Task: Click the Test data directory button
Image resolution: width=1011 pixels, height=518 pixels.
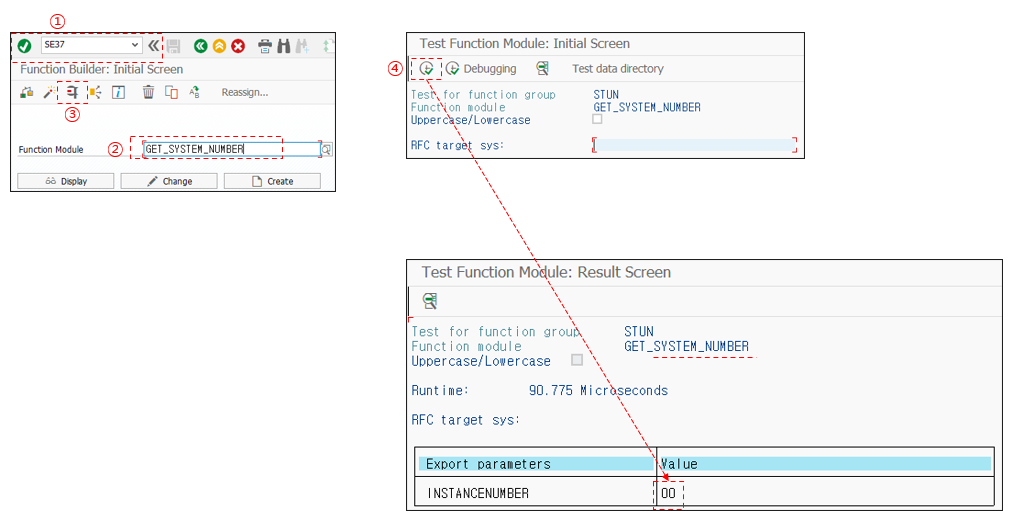Action: [x=618, y=68]
